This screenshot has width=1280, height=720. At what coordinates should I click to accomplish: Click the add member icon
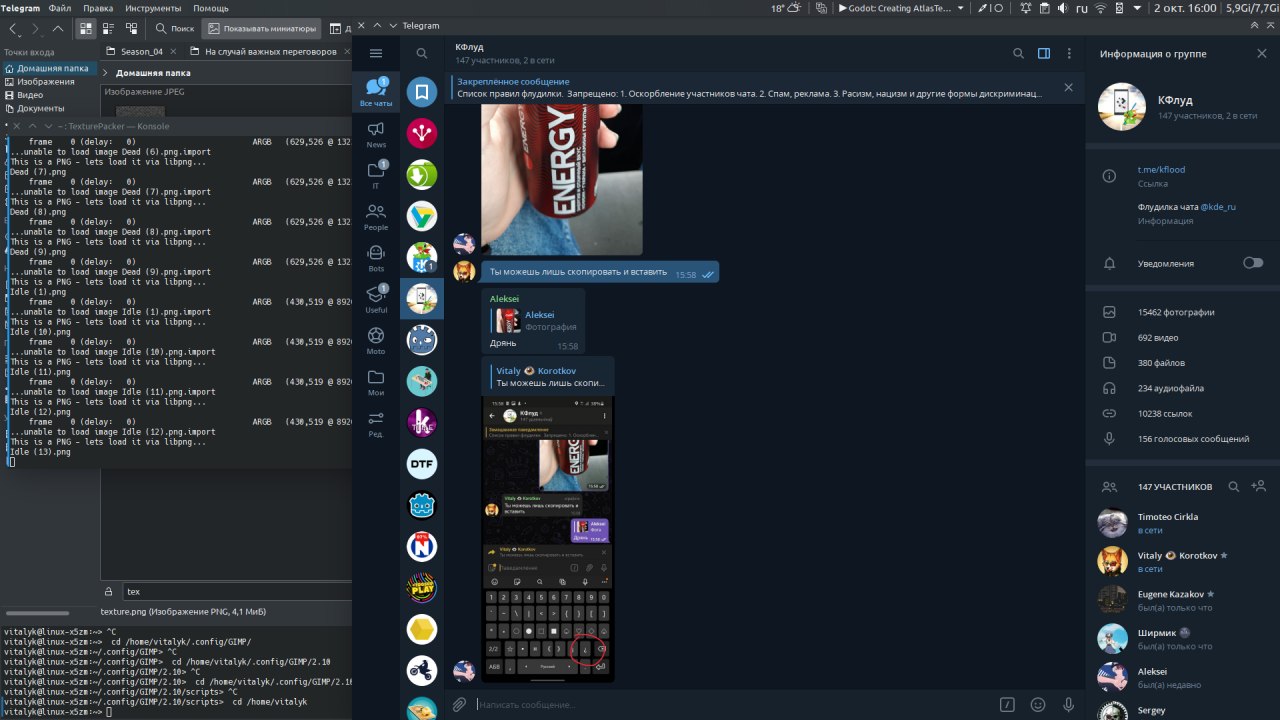point(1258,486)
